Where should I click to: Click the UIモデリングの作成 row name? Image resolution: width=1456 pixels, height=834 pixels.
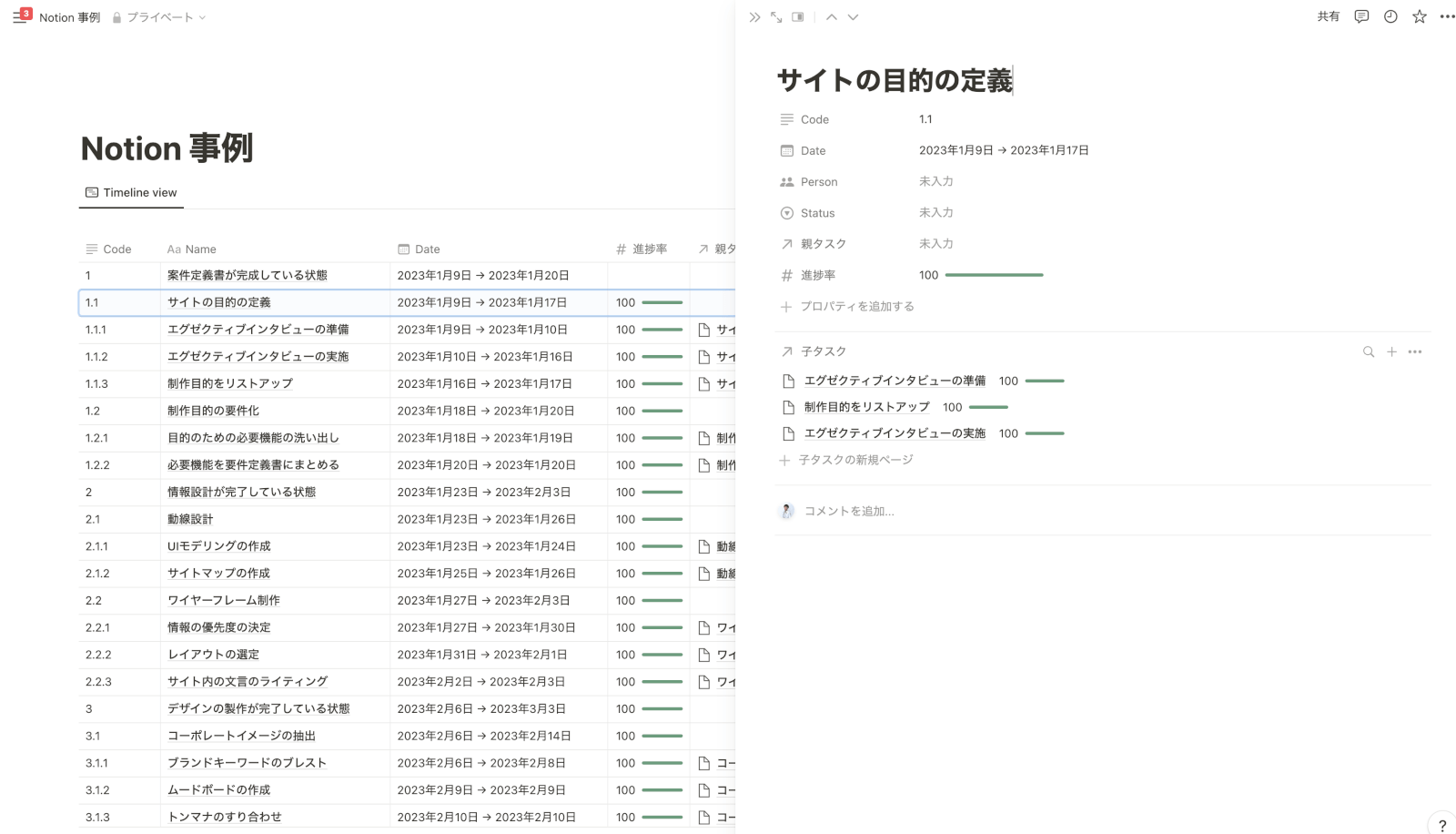pos(218,546)
